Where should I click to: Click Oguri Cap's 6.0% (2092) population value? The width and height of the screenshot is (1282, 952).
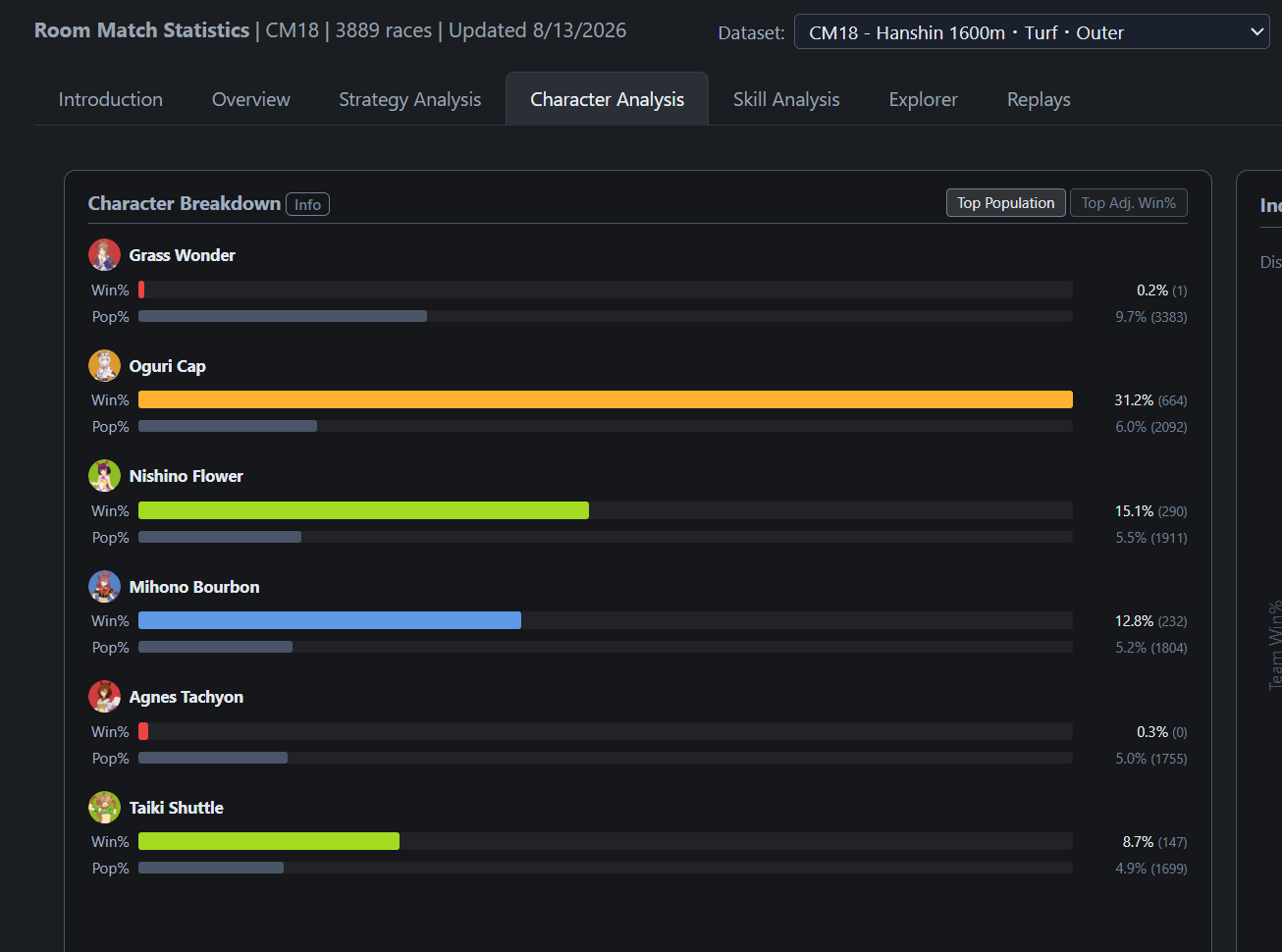click(x=1151, y=427)
